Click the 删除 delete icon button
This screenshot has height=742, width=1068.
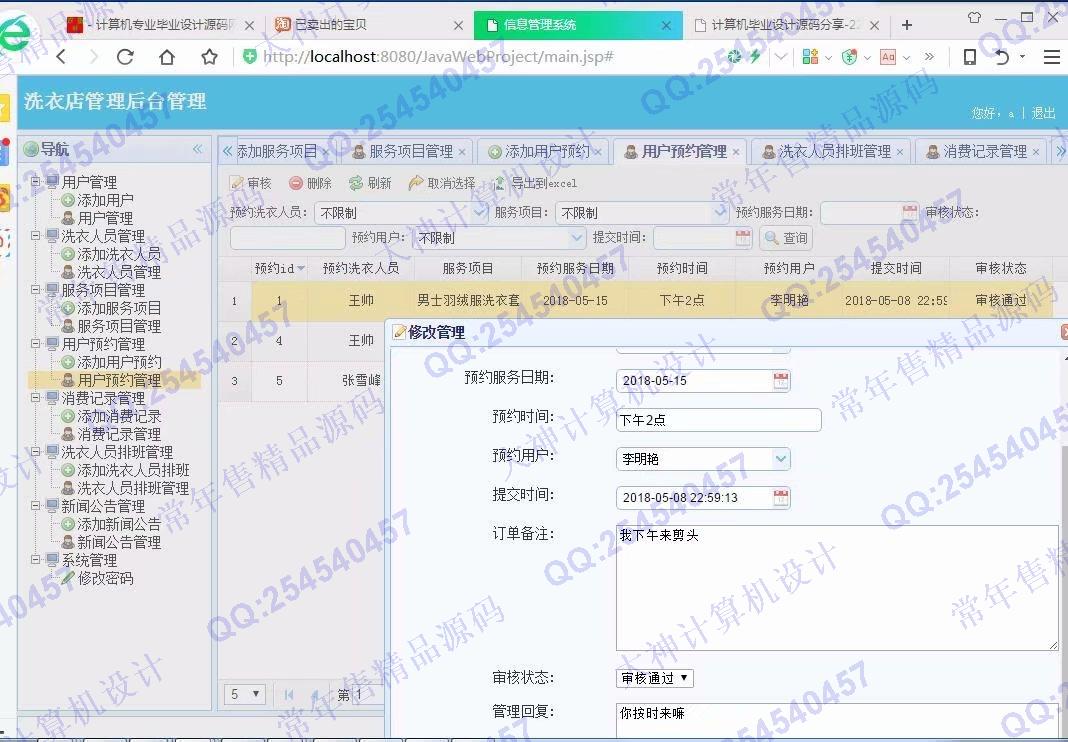[310, 183]
